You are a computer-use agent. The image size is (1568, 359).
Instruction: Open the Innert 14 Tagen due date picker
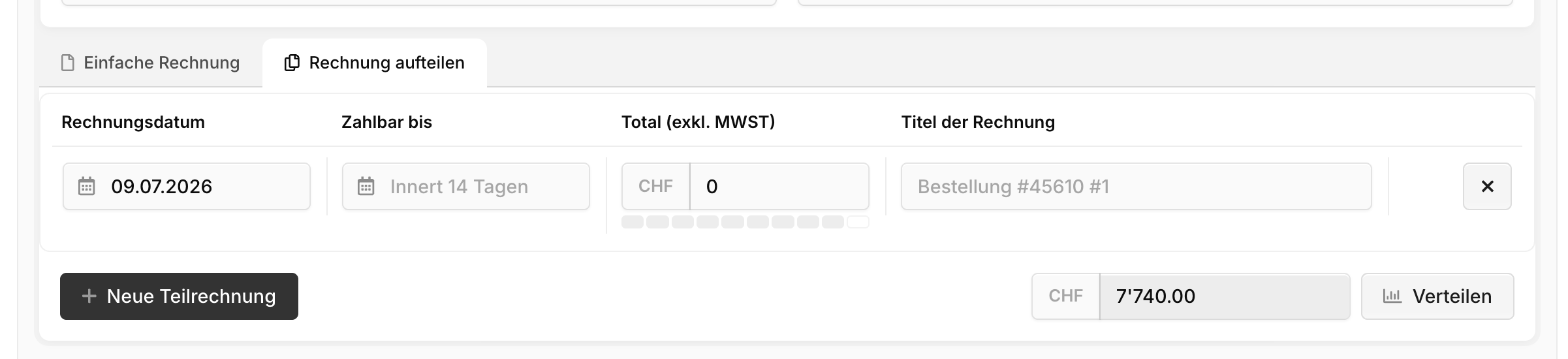[466, 187]
